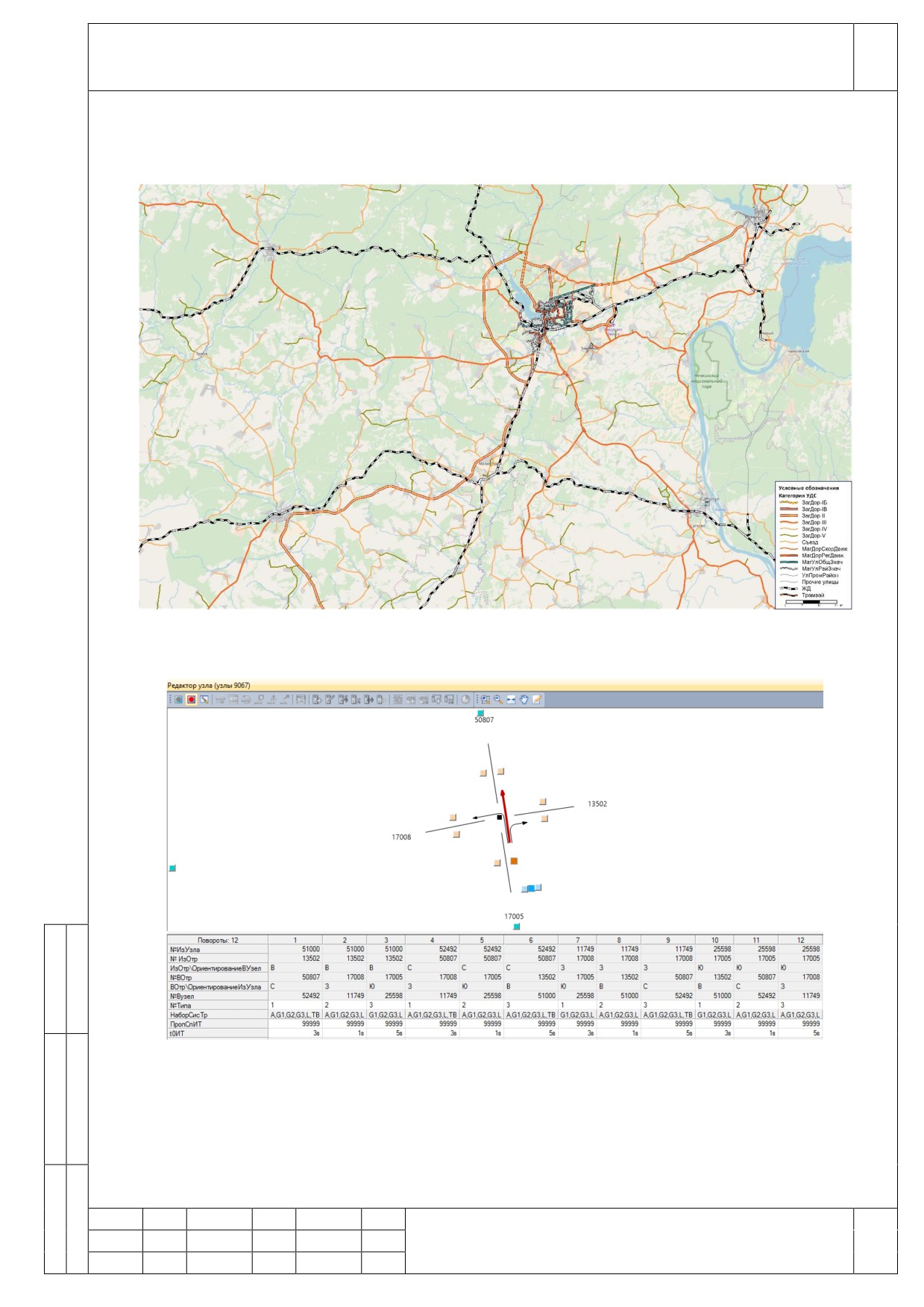Click the document-with-pencil toolbar icon
The width and height of the screenshot is (924, 1307).
(x=330, y=699)
